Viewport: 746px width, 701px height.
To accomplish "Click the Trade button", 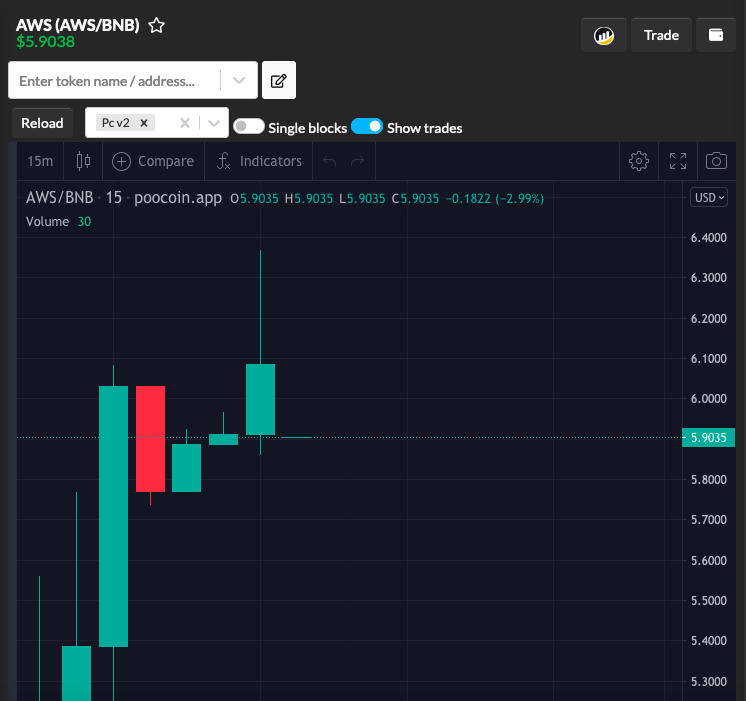I will (661, 35).
